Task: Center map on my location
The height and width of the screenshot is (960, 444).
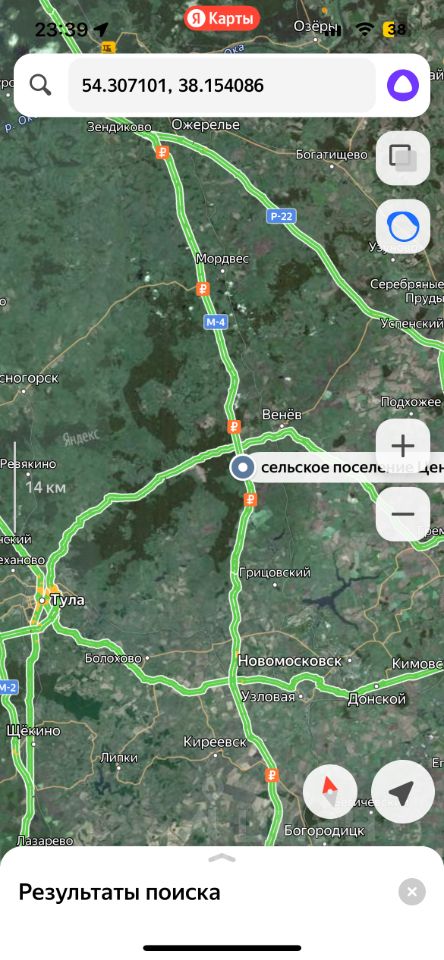Action: (x=401, y=793)
